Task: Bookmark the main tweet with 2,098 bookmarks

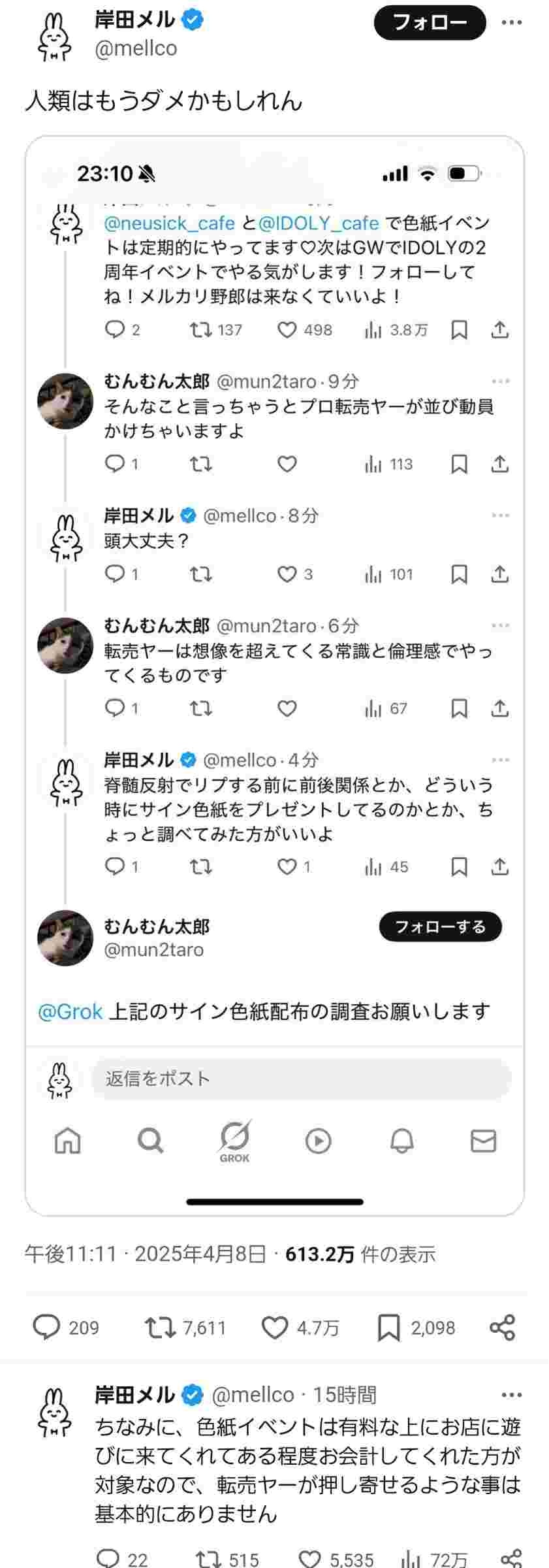Action: coord(388,1328)
